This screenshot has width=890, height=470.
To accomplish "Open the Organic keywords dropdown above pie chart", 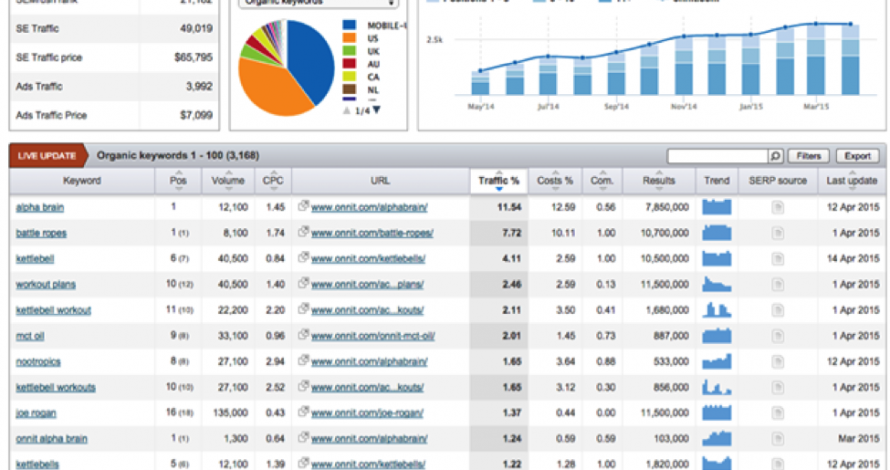I will (x=318, y=3).
